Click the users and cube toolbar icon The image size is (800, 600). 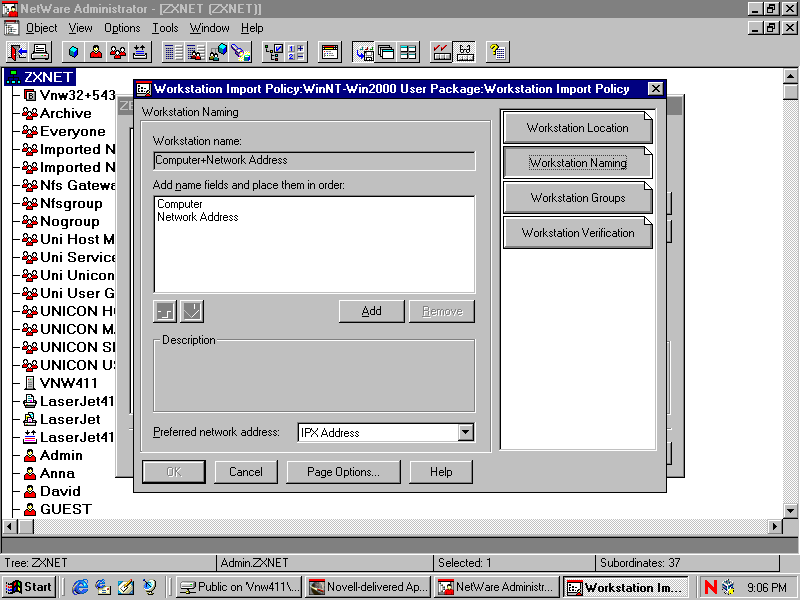coord(218,52)
